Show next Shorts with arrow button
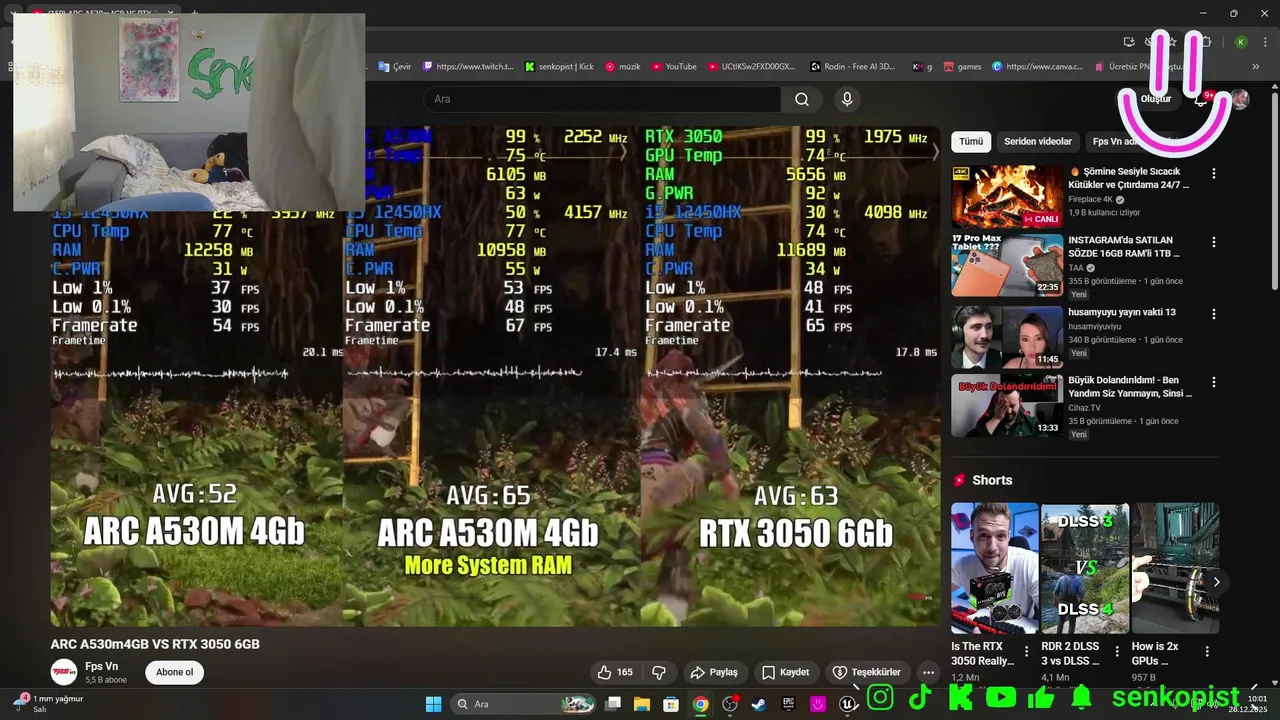Screen dimensions: 1280x720 tap(1216, 582)
